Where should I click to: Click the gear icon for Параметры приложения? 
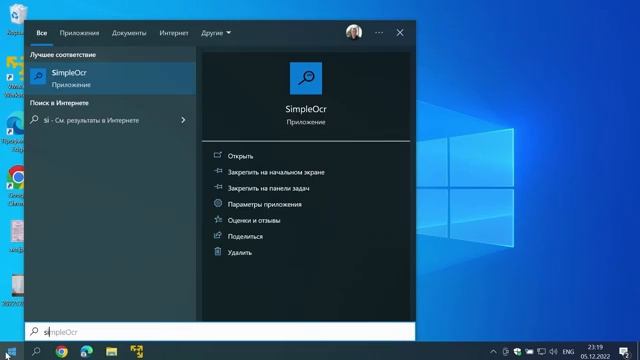coord(218,203)
